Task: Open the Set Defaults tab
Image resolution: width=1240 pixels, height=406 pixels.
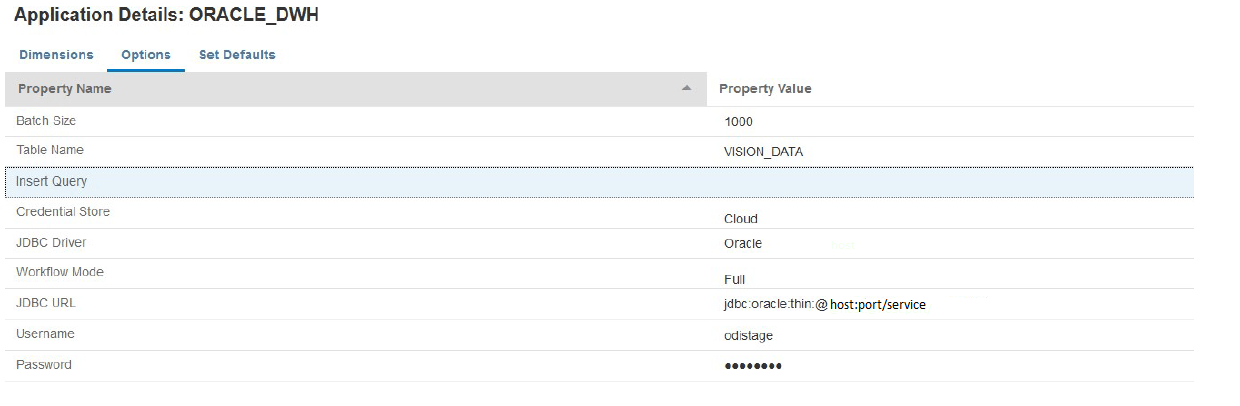Action: [237, 55]
